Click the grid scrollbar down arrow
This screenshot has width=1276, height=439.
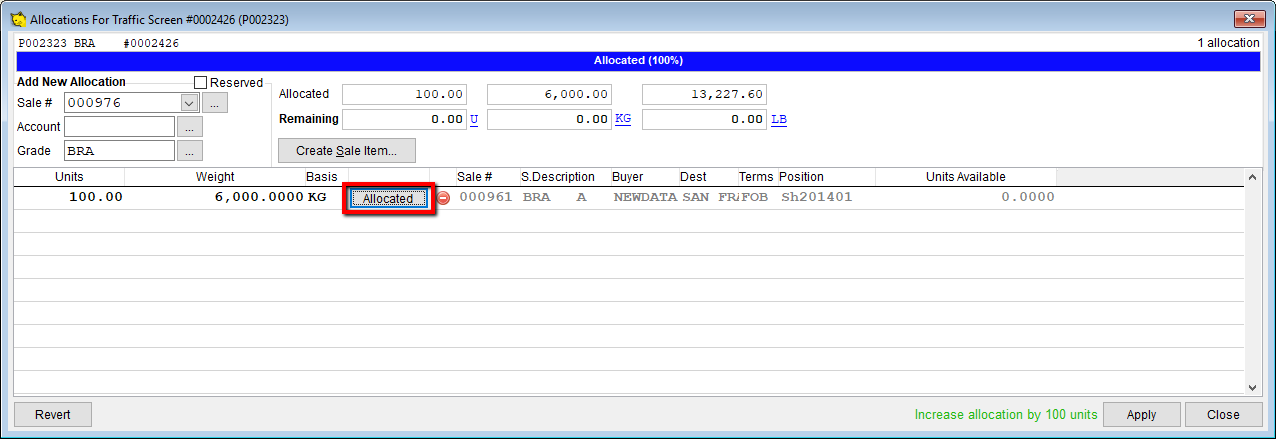point(1253,386)
